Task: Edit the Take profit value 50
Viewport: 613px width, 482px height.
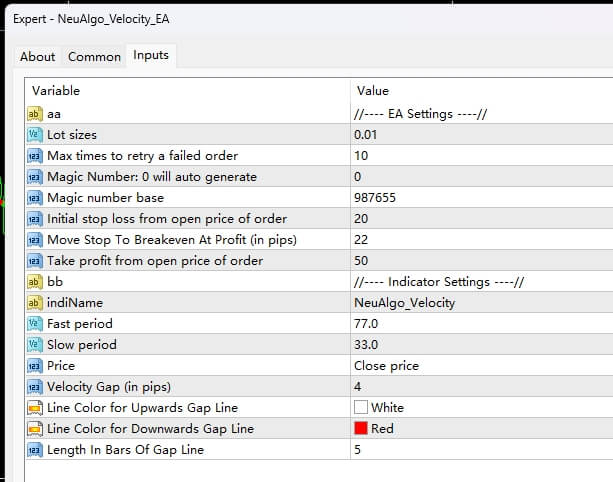Action: [x=480, y=260]
